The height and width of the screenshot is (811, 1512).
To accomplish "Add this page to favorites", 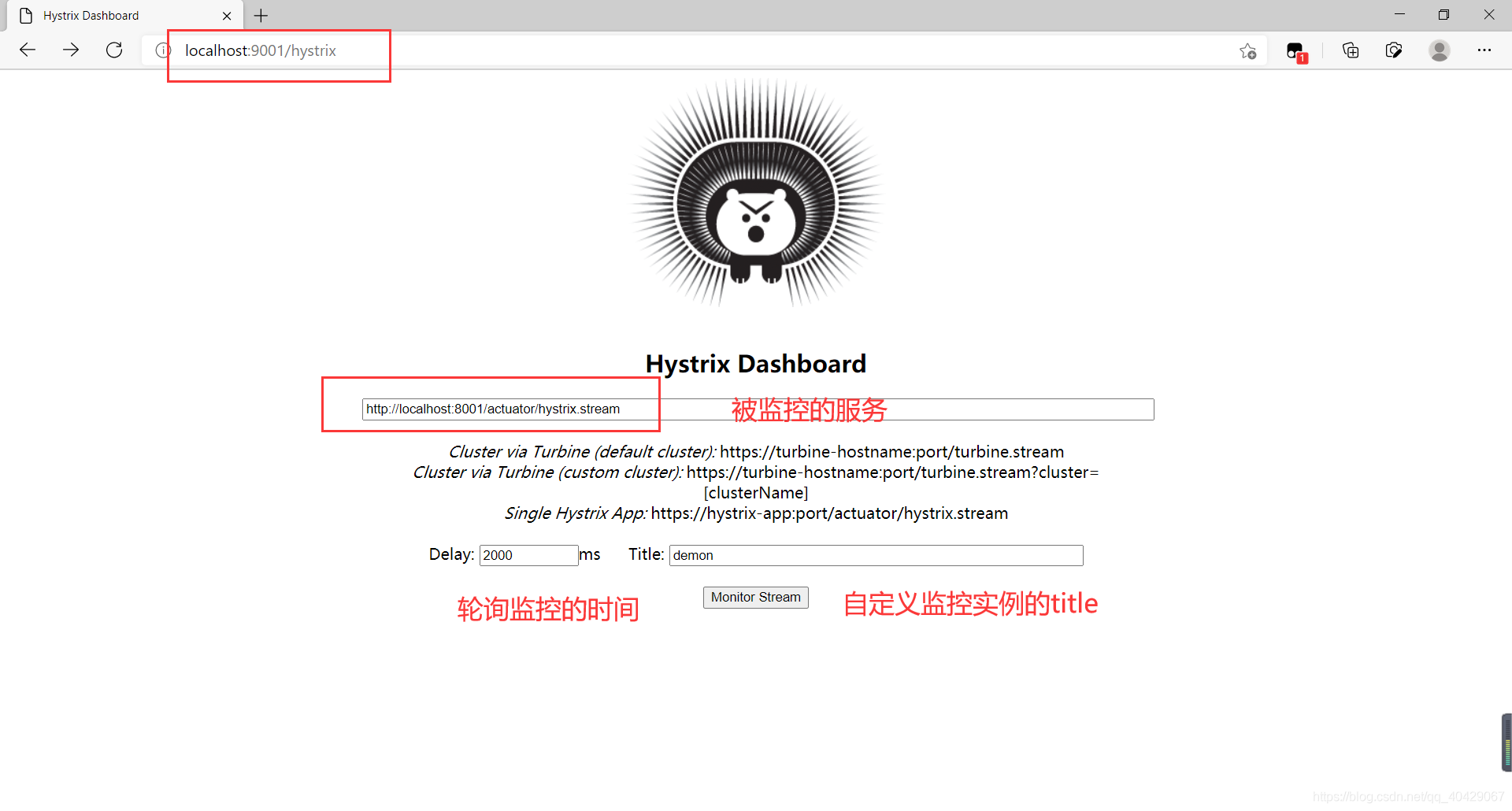I will (x=1248, y=50).
